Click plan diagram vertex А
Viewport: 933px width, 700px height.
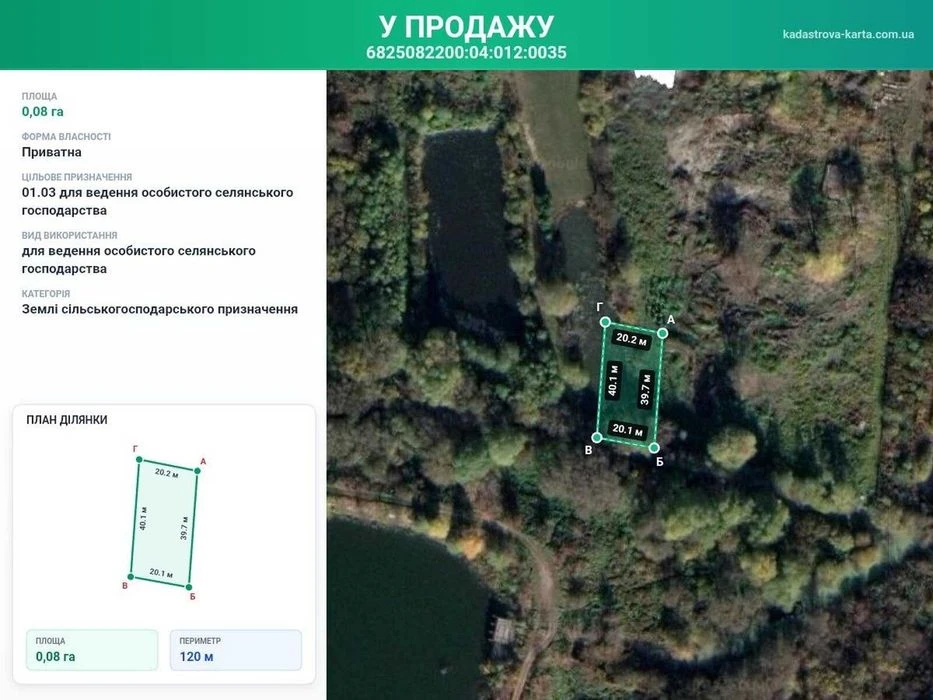point(198,471)
